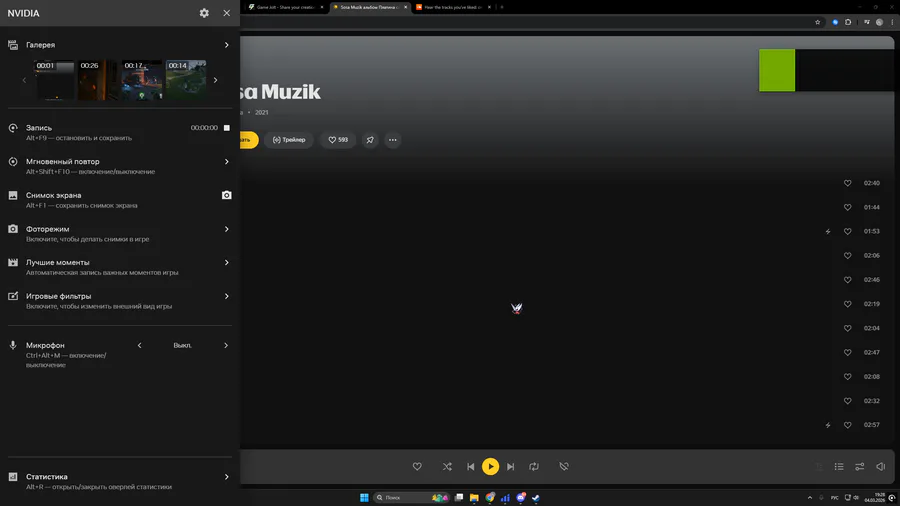Click the Трейлер trailer button
Viewport: 900px width, 506px height.
[289, 140]
